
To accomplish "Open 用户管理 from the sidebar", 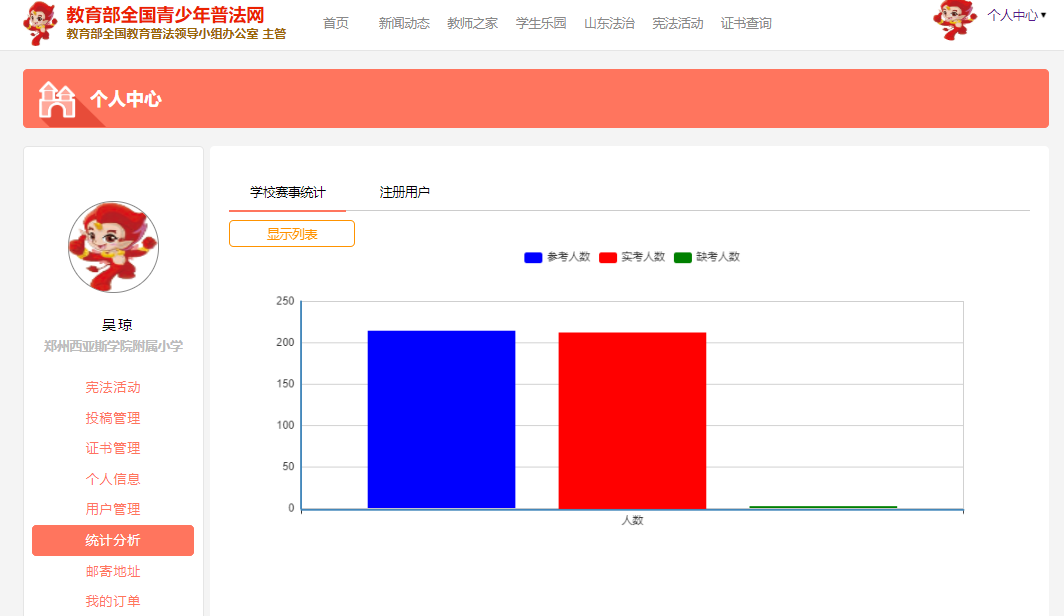I will 113,509.
